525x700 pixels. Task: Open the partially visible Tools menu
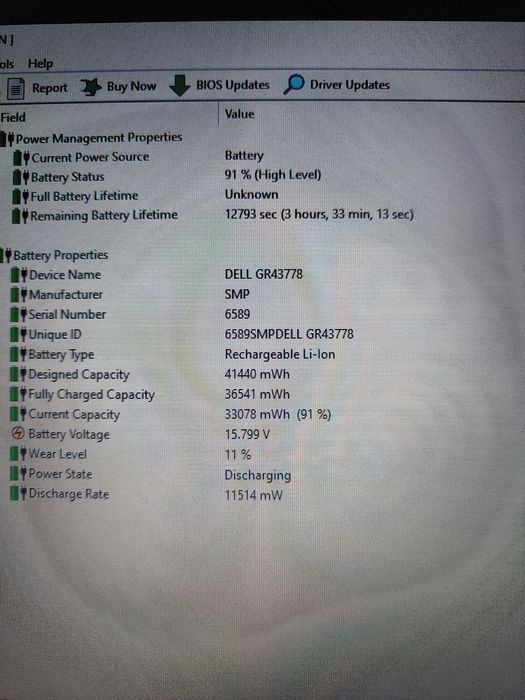click(7, 64)
